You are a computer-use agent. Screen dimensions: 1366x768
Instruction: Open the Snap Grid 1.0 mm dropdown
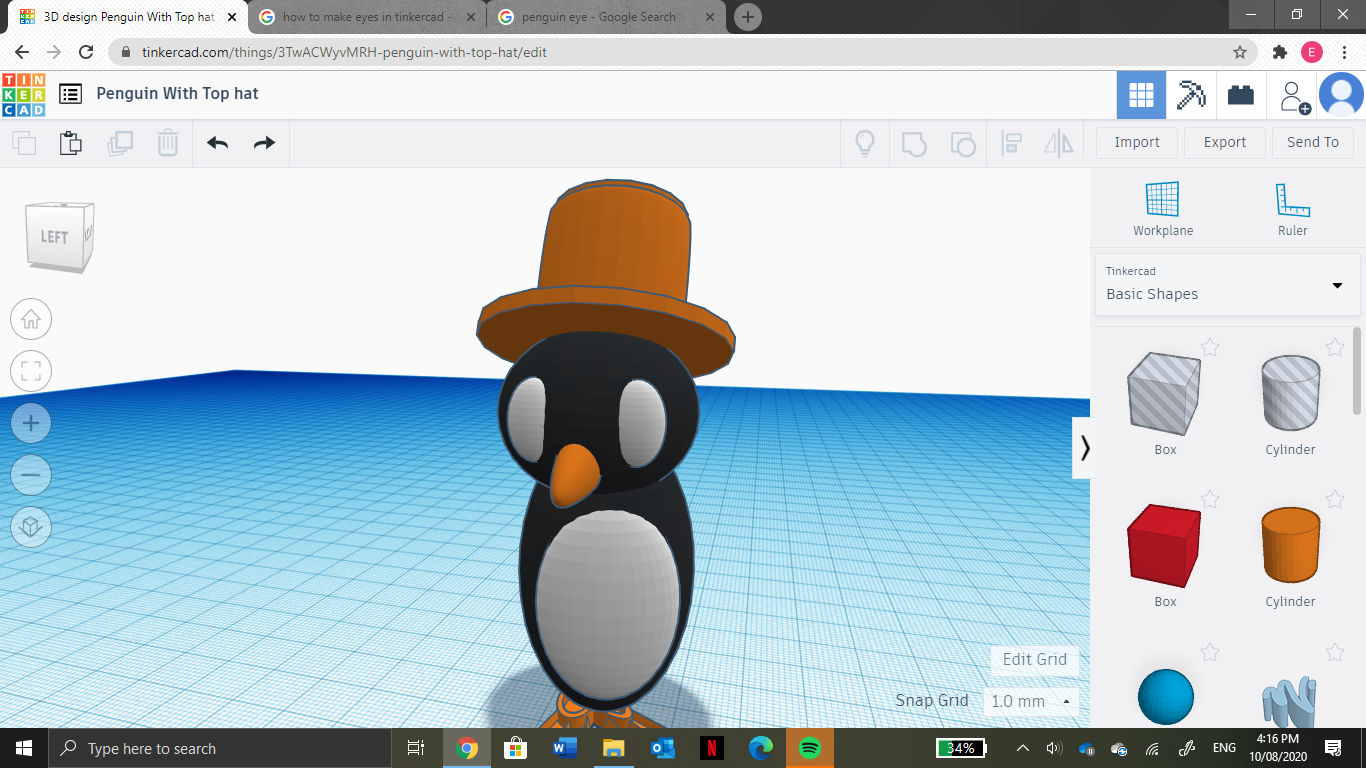1031,701
